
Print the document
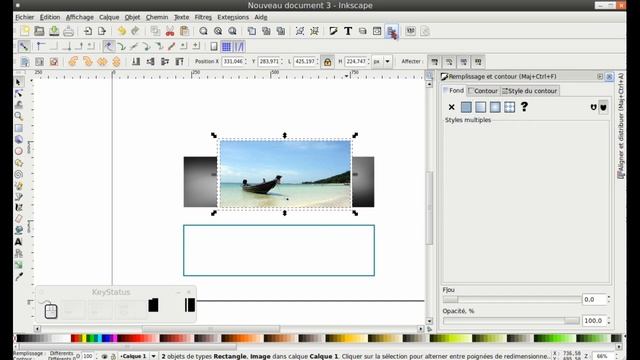(69, 31)
